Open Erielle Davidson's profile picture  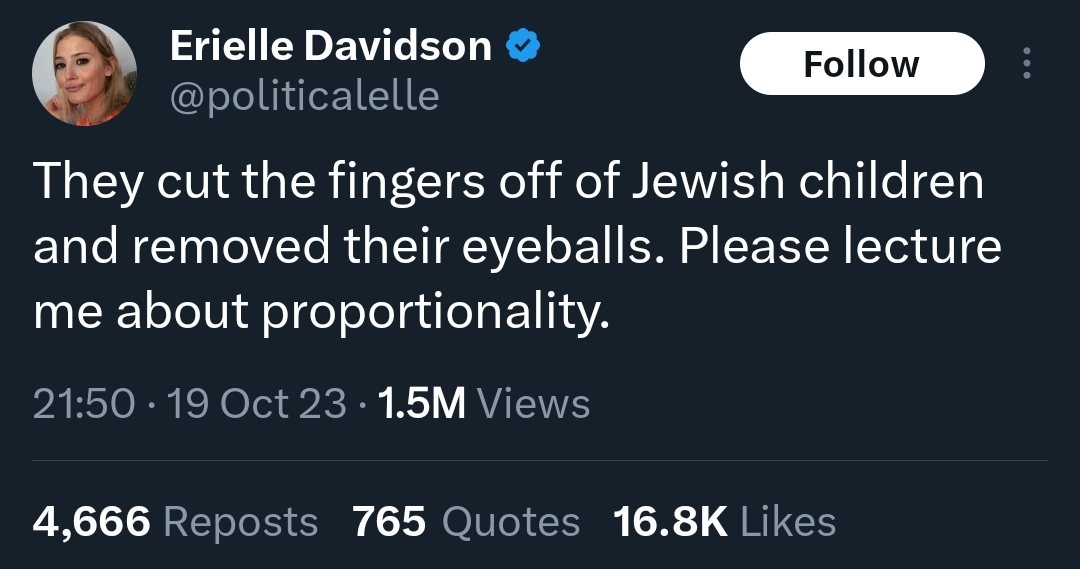click(84, 73)
